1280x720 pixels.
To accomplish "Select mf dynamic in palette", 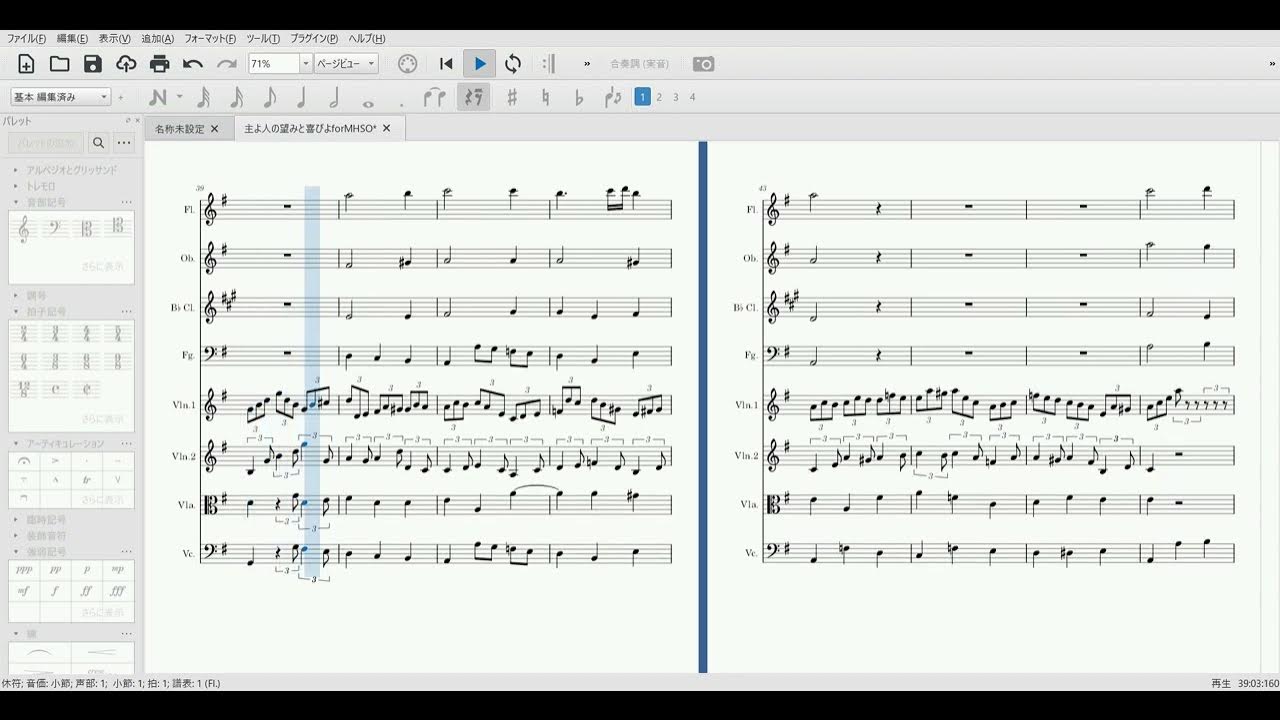I will tap(25, 590).
